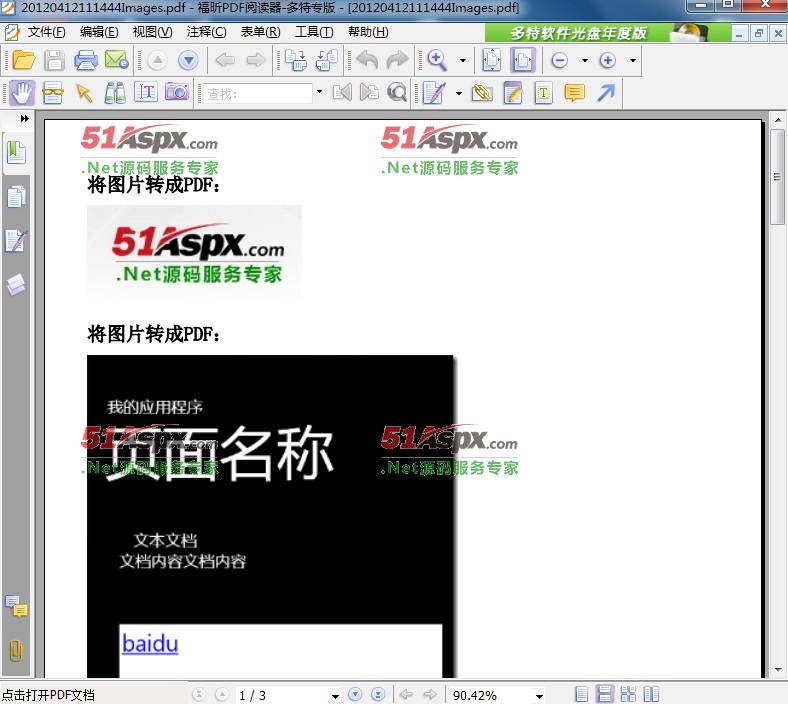
Task: Open the 帮助(H) menu
Action: tap(368, 32)
